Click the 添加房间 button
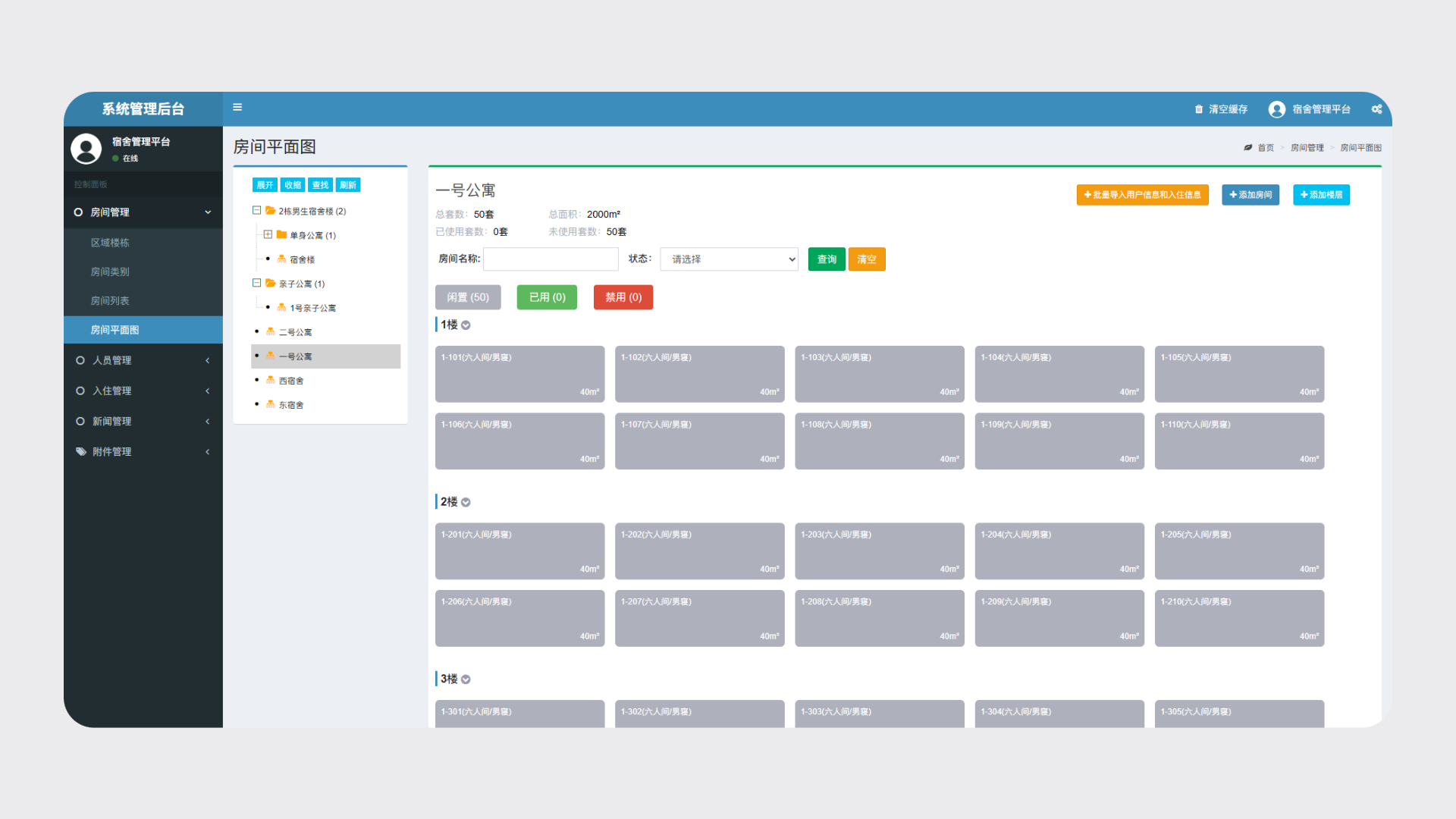1456x819 pixels. [1250, 195]
